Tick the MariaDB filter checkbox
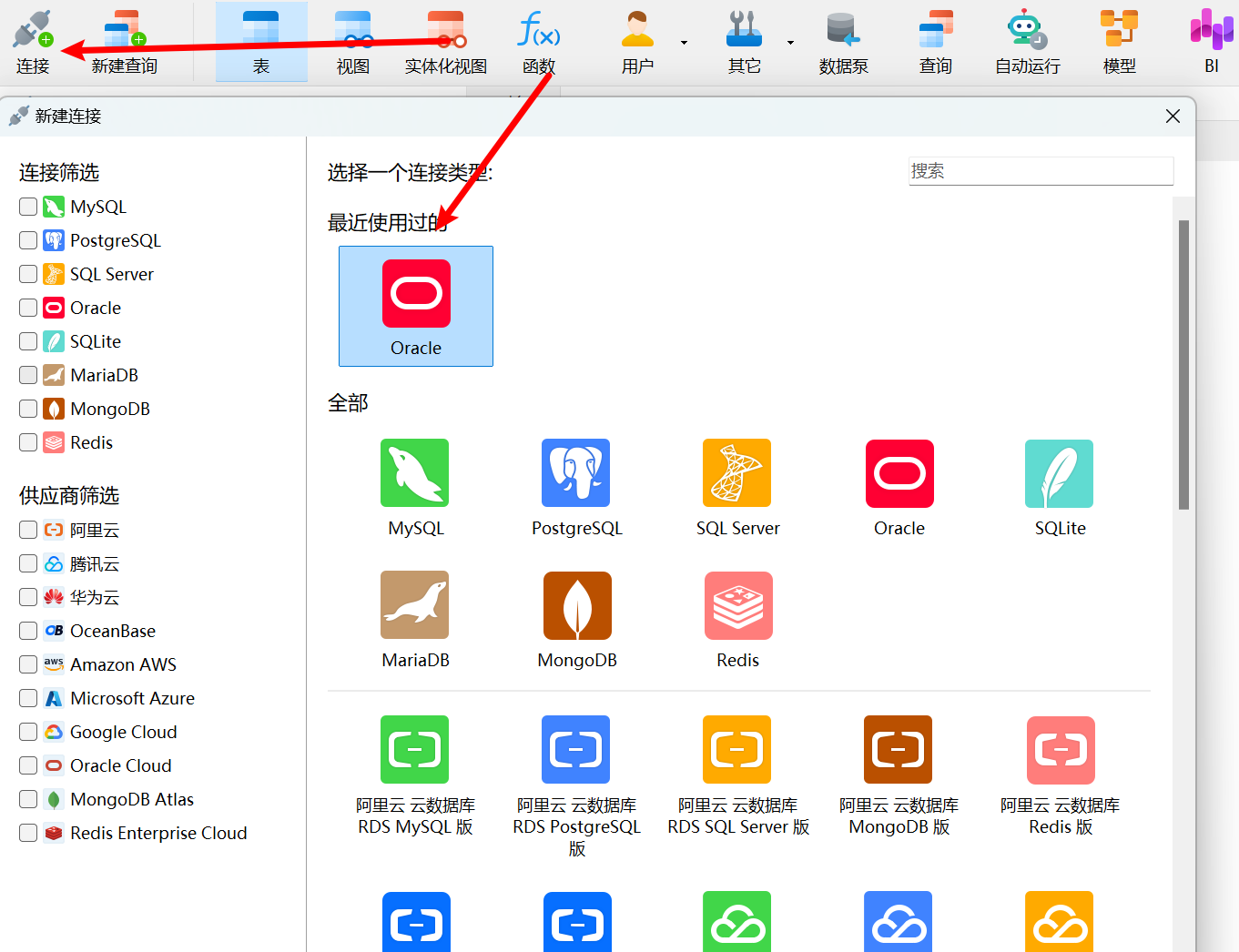The height and width of the screenshot is (952, 1239). click(28, 375)
